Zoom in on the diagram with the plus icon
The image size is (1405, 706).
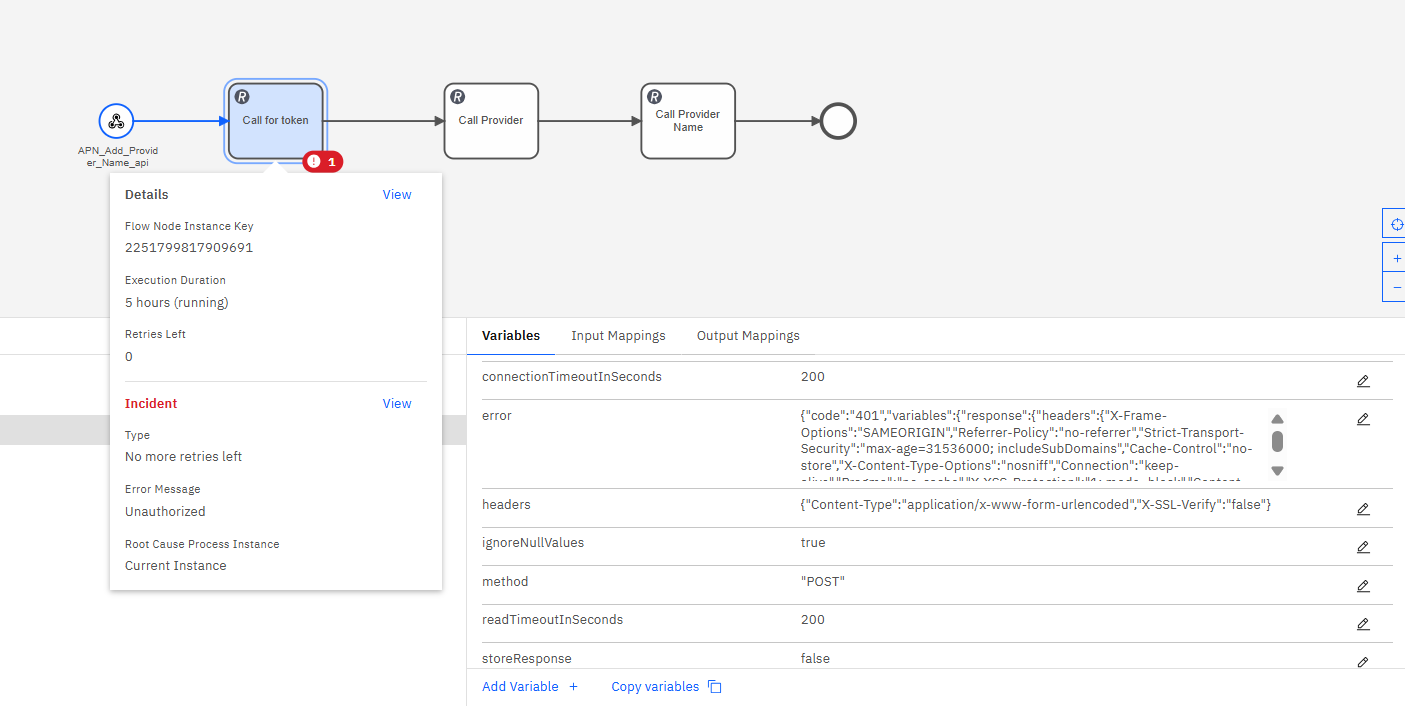(x=1396, y=257)
